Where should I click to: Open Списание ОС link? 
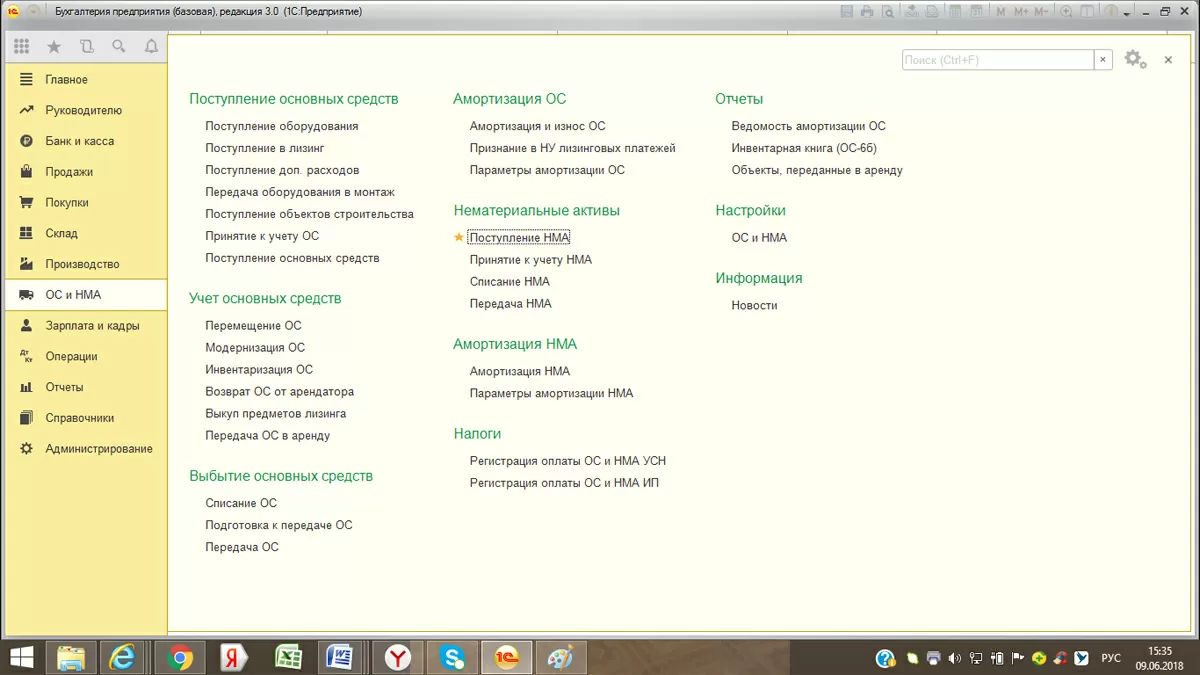coord(241,503)
